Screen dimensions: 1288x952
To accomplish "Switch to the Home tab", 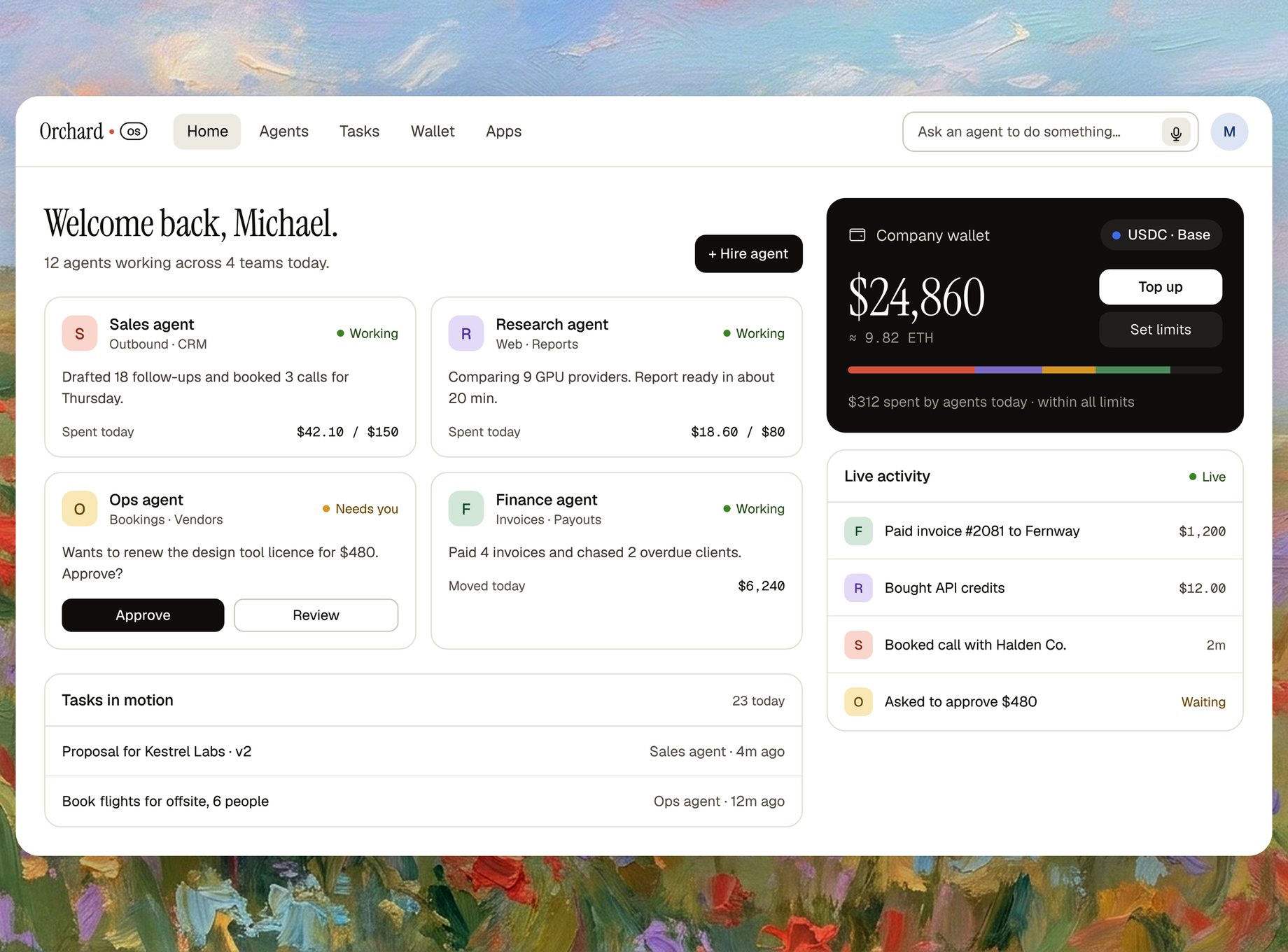I will click(207, 132).
